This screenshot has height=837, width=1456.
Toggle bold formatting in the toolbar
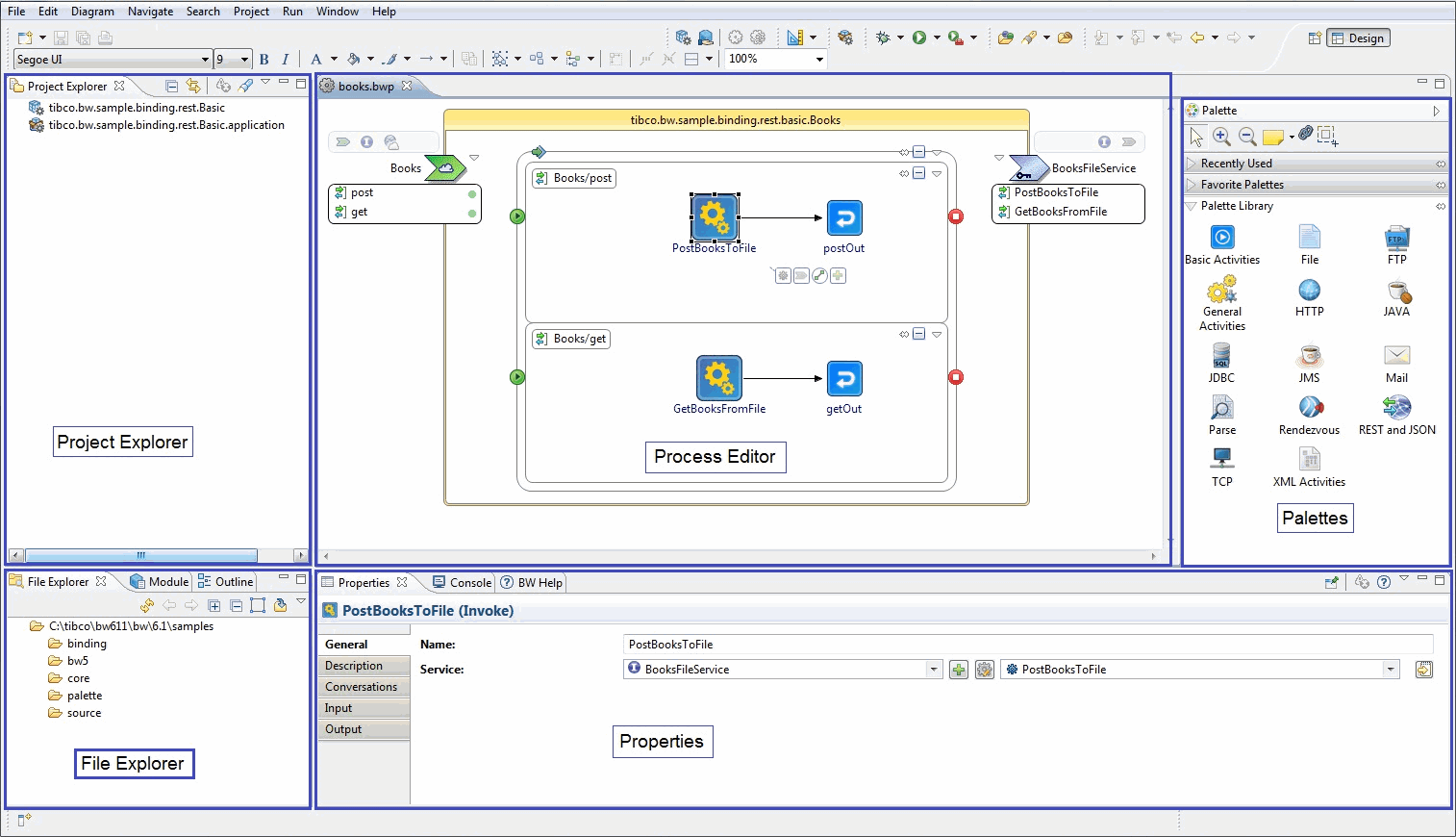pos(264,59)
